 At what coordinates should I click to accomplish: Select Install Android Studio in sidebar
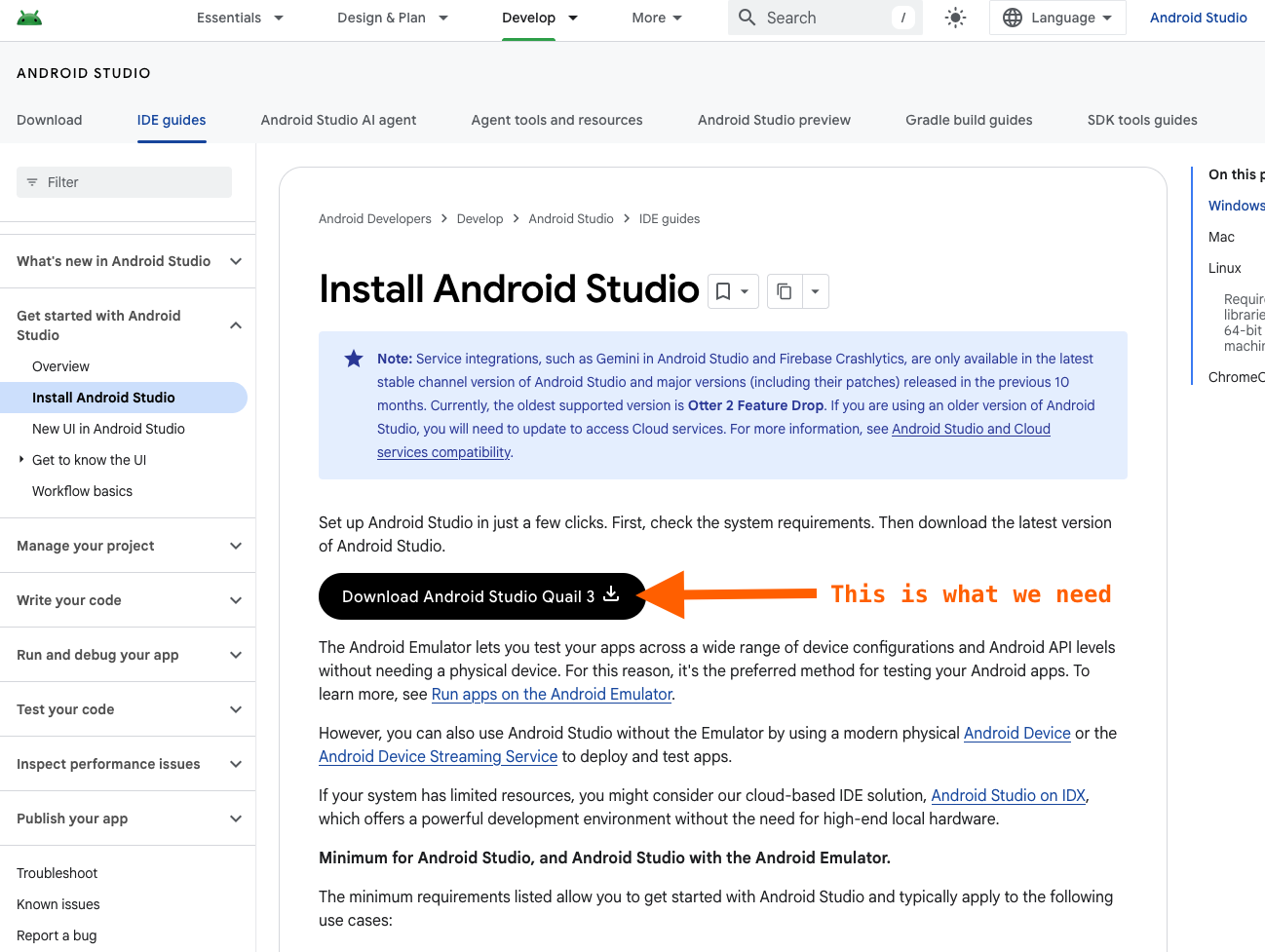pyautogui.click(x=124, y=398)
